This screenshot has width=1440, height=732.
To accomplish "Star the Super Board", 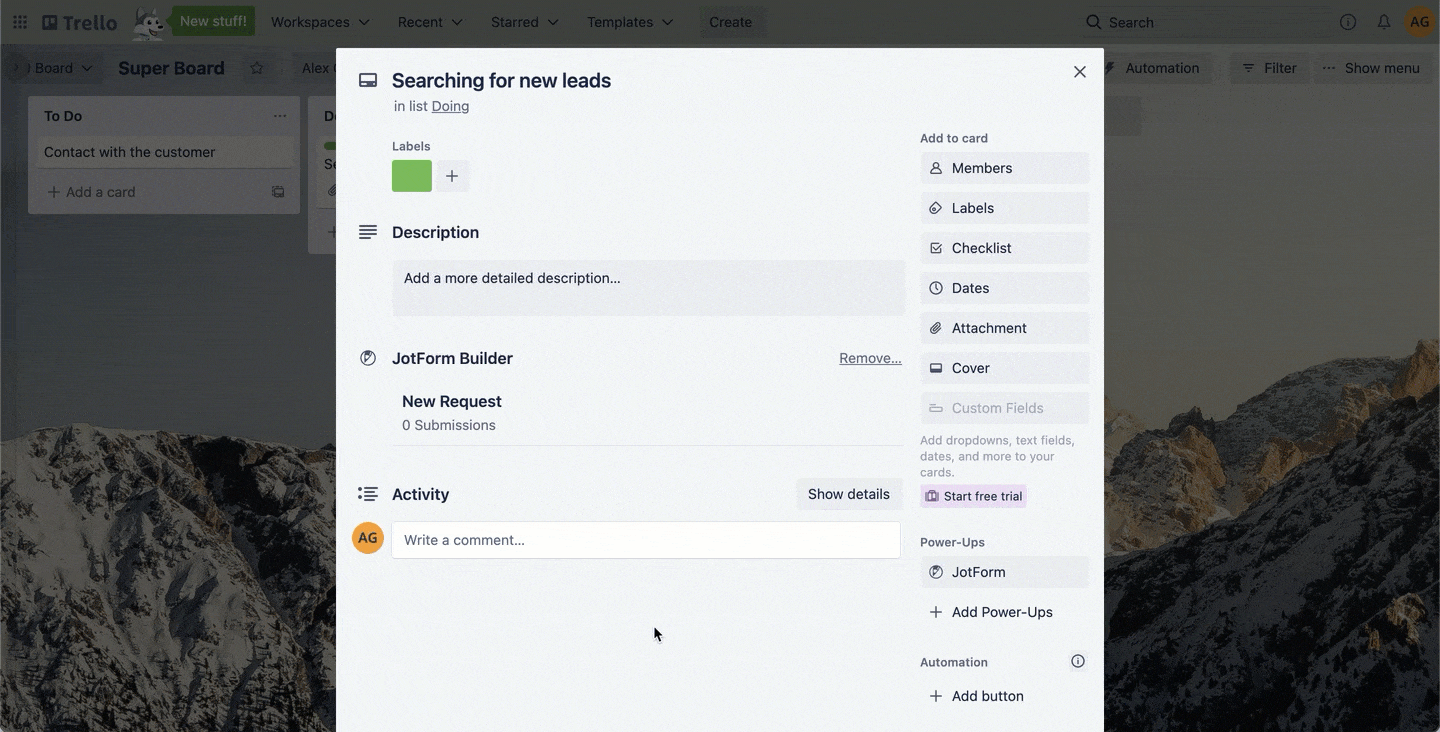I will [x=257, y=68].
